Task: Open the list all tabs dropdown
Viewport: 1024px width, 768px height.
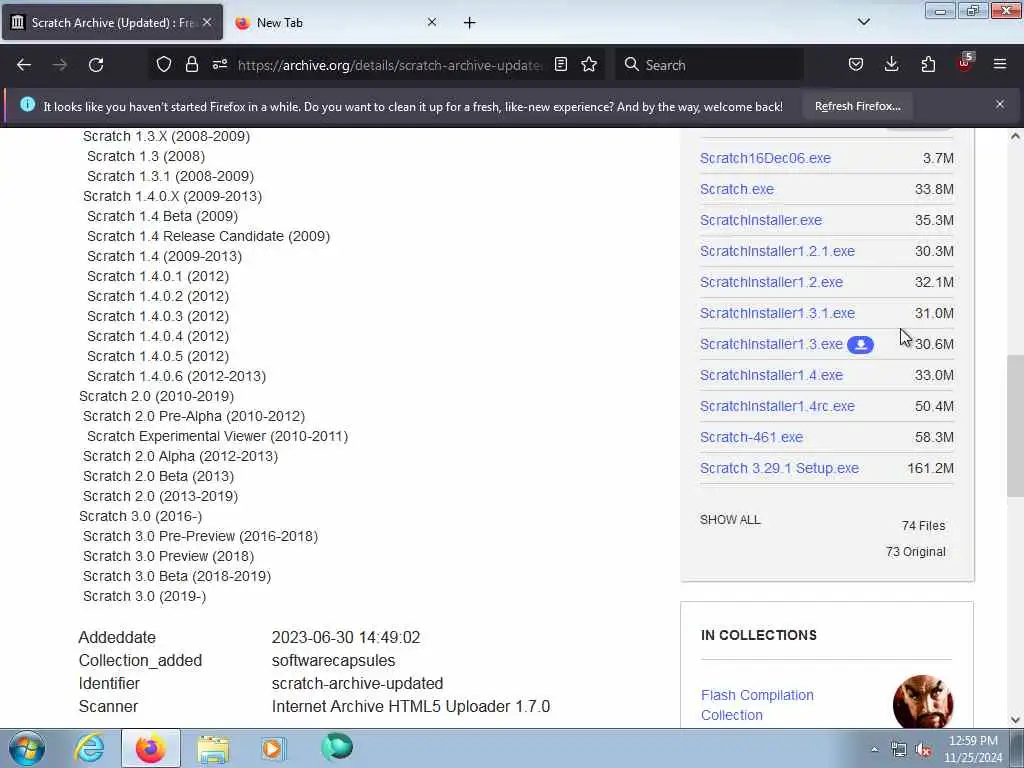Action: (x=864, y=22)
